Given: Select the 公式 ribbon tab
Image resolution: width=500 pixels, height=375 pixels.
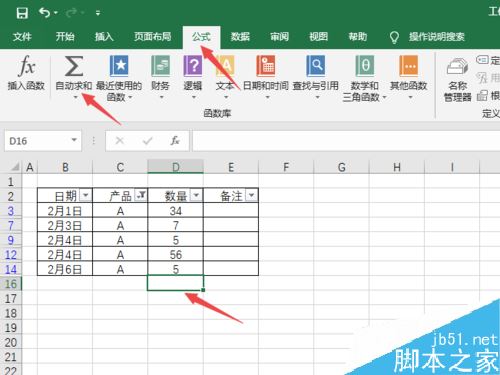Looking at the screenshot, I should (x=201, y=36).
